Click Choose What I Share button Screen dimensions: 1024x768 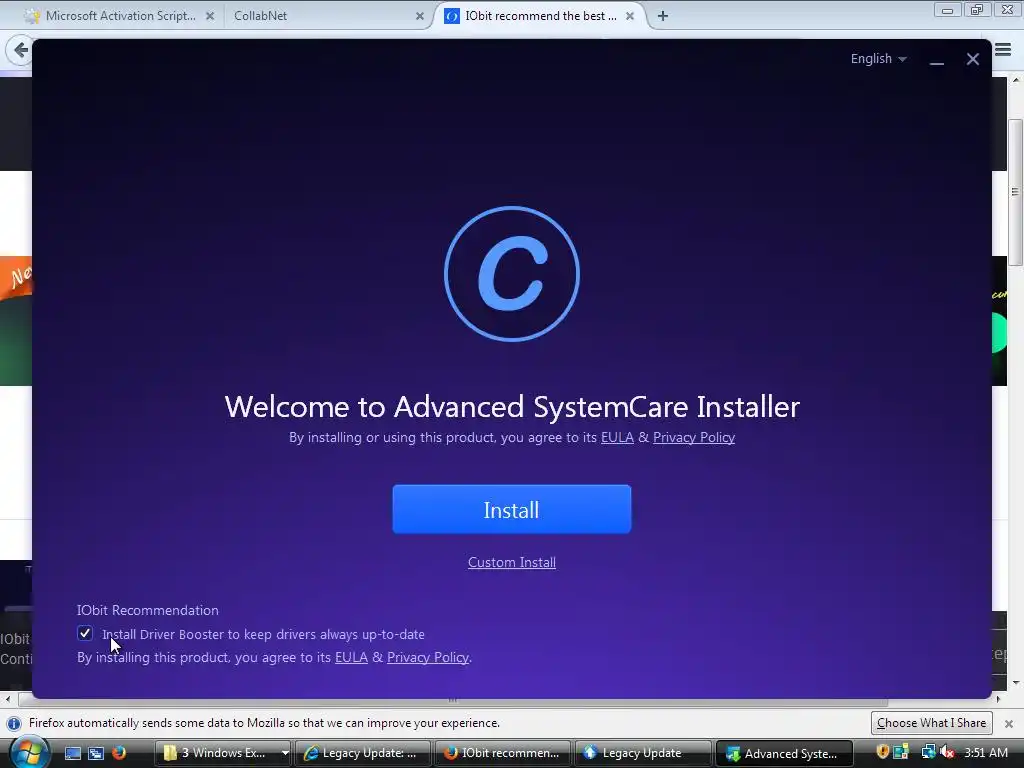point(931,723)
